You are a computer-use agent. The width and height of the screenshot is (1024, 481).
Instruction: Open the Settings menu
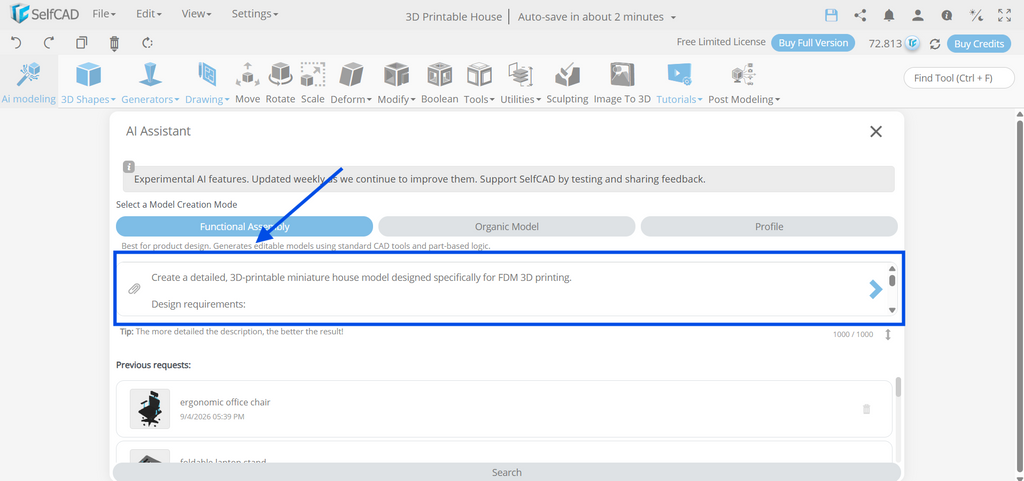point(255,14)
